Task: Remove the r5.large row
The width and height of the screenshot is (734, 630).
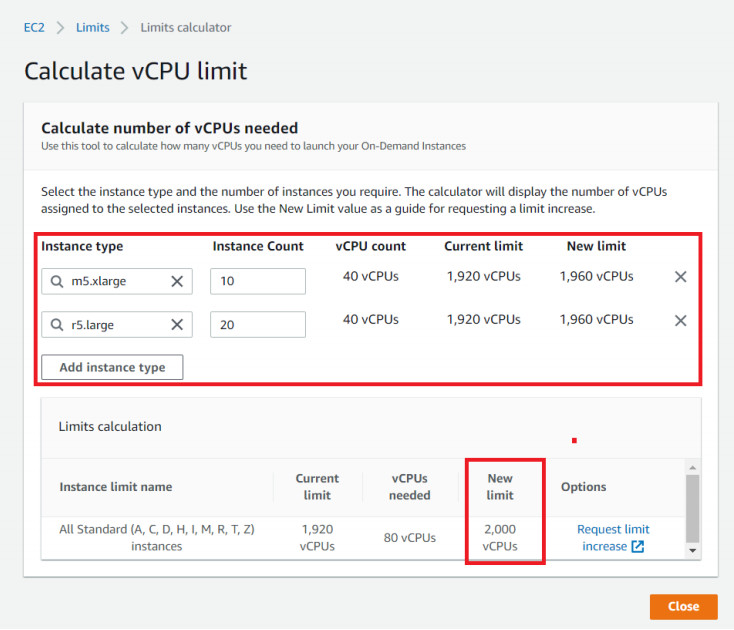Action: point(681,321)
